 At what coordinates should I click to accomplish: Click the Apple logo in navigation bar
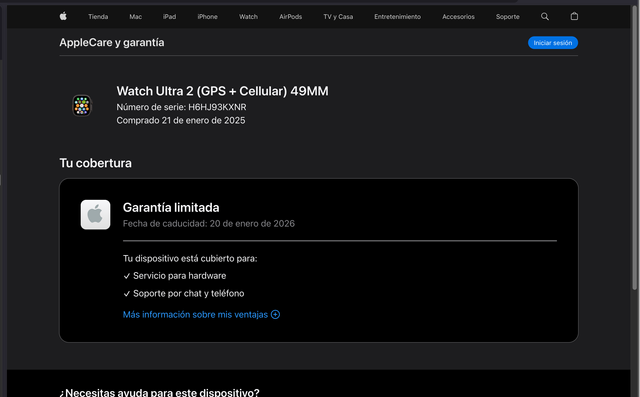coord(63,16)
